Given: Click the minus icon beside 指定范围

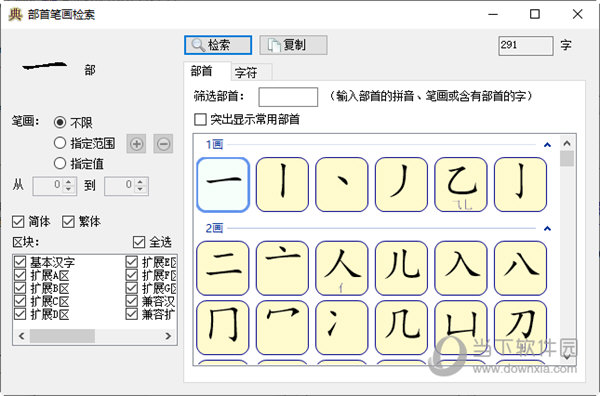Looking at the screenshot, I should point(163,144).
